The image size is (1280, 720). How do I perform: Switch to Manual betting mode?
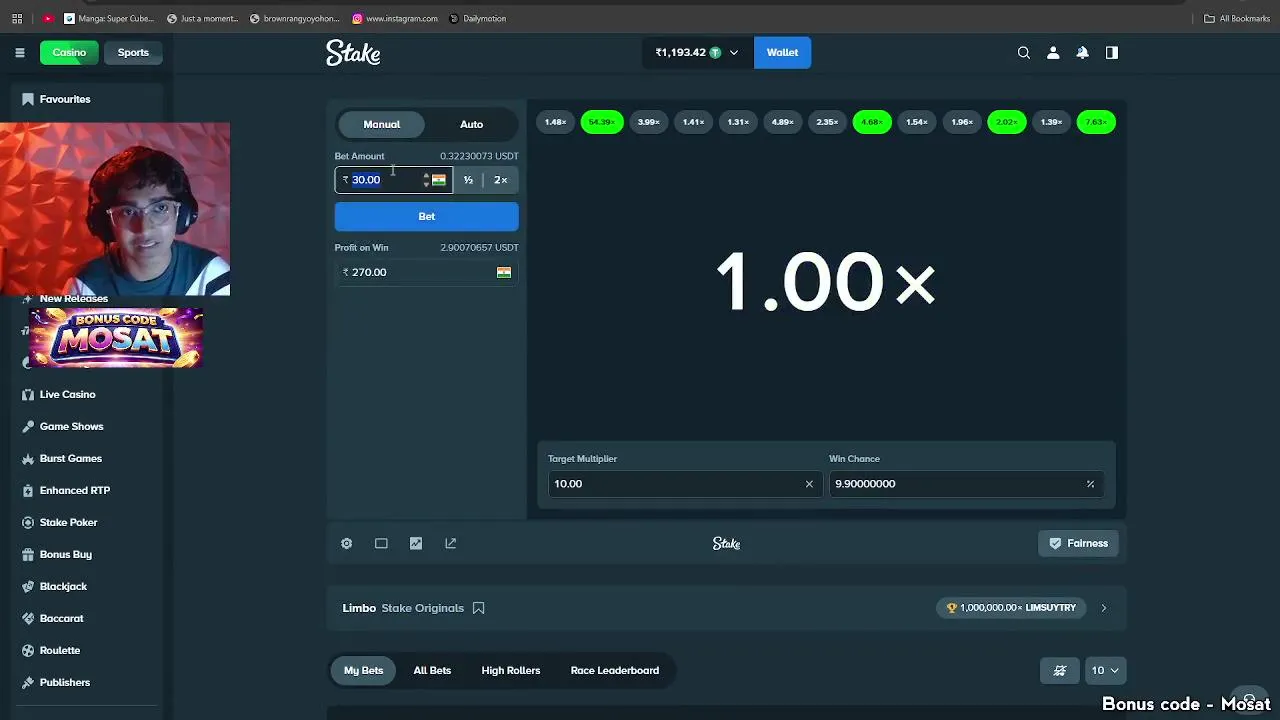381,124
